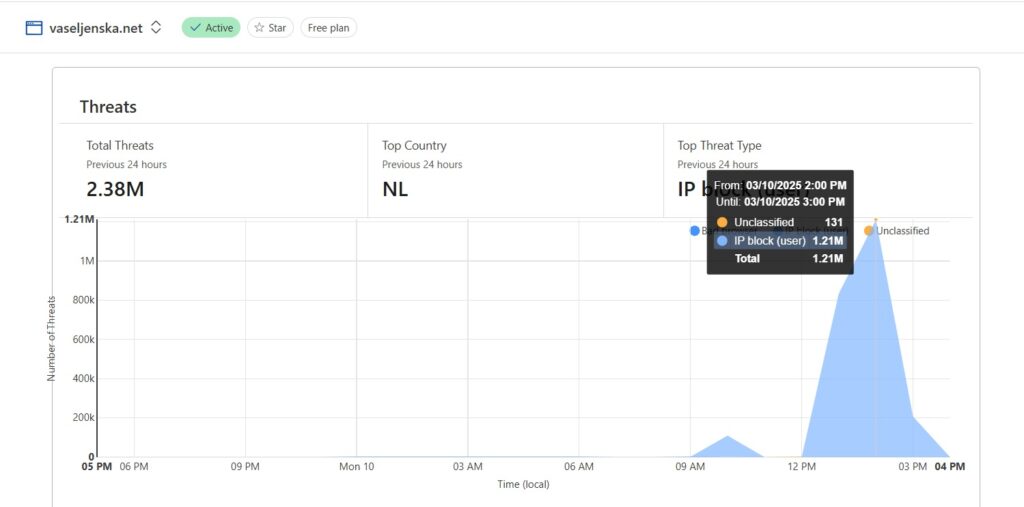This screenshot has width=1024, height=507.
Task: Open the Top Threat Type card
Action: [818, 170]
